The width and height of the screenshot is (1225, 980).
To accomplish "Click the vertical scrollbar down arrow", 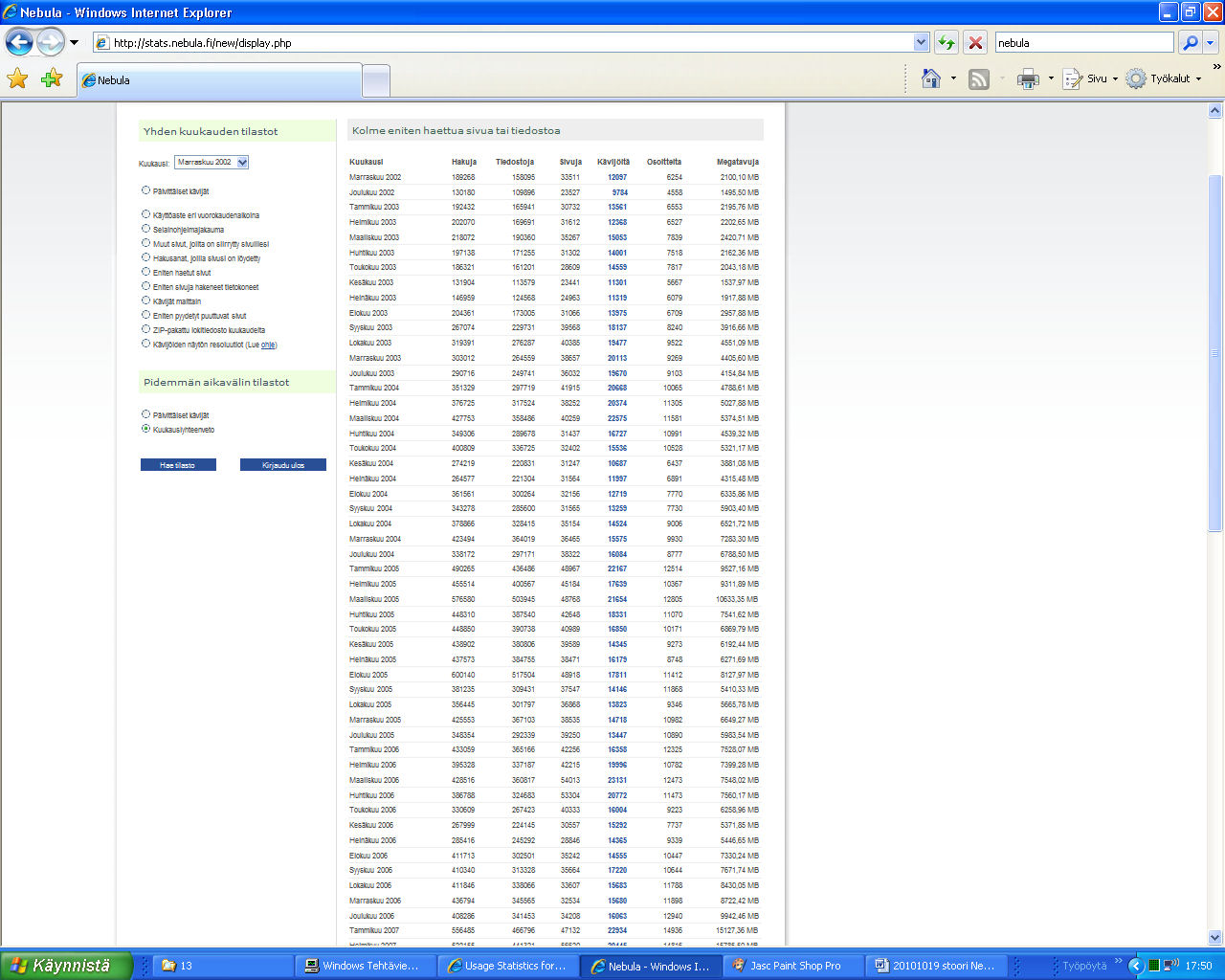I will click(x=1215, y=938).
